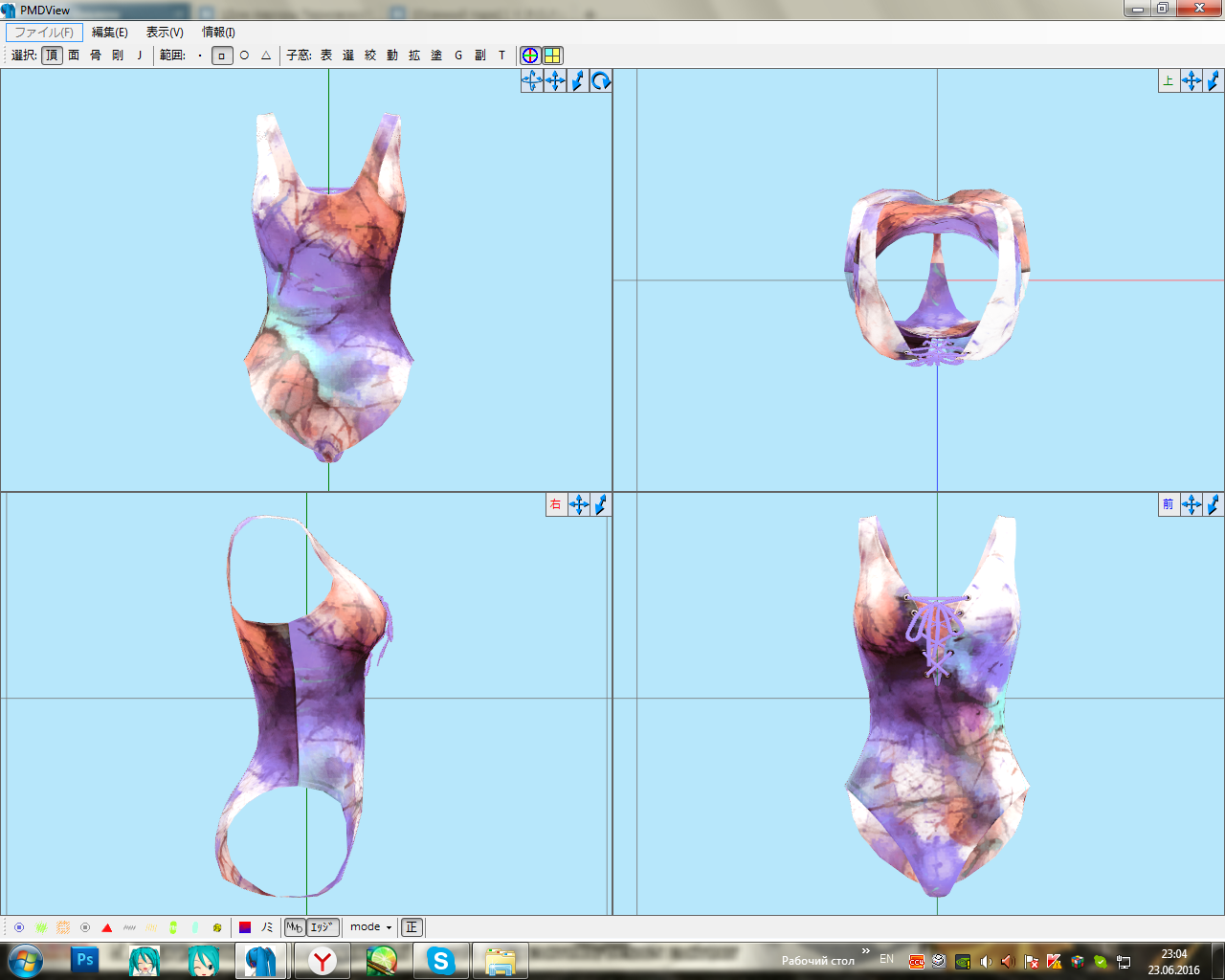Select the rectangle range mode
This screenshot has height=980, width=1225.
pyautogui.click(x=222, y=56)
